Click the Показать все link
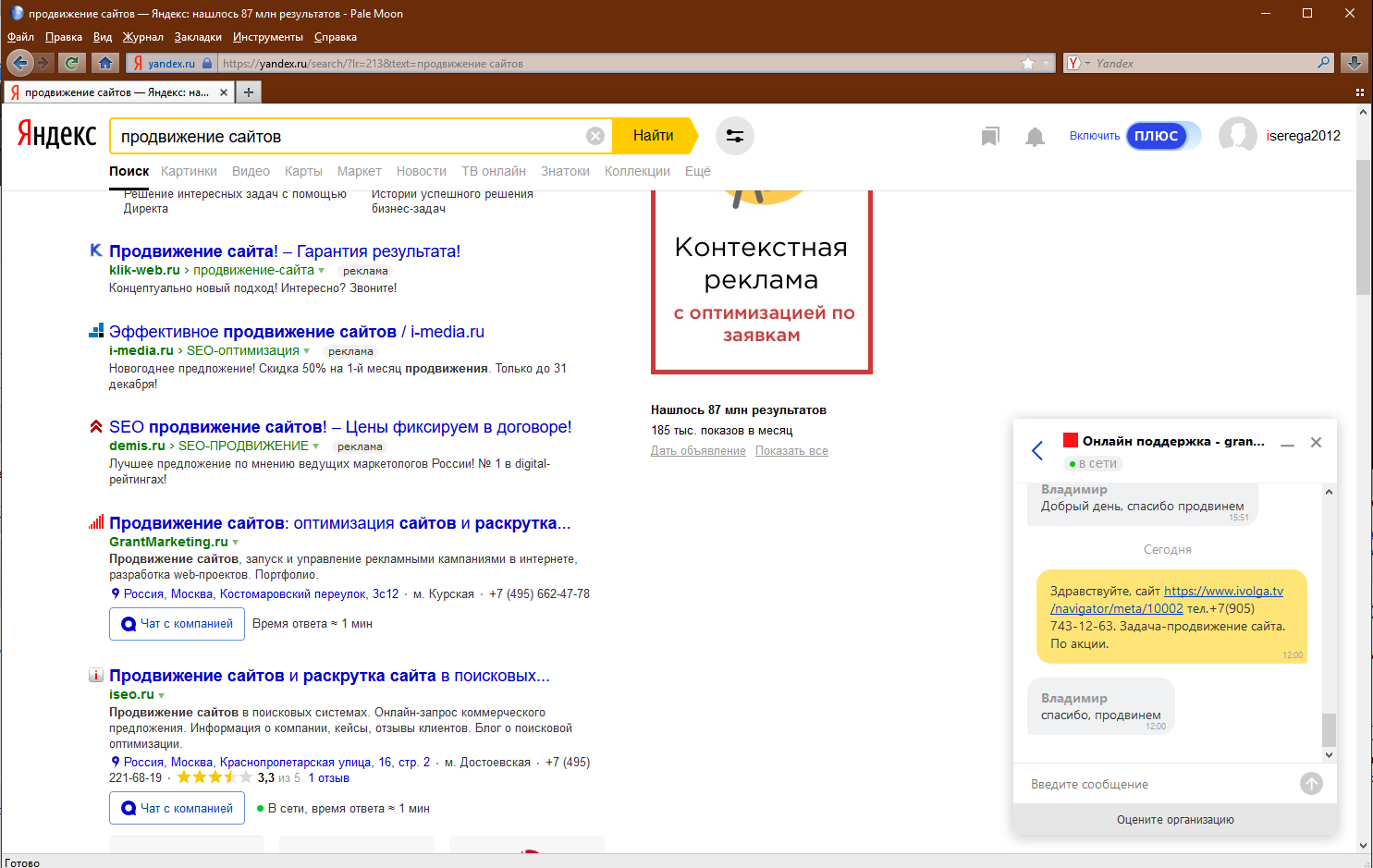The width and height of the screenshot is (1373, 868). (791, 451)
